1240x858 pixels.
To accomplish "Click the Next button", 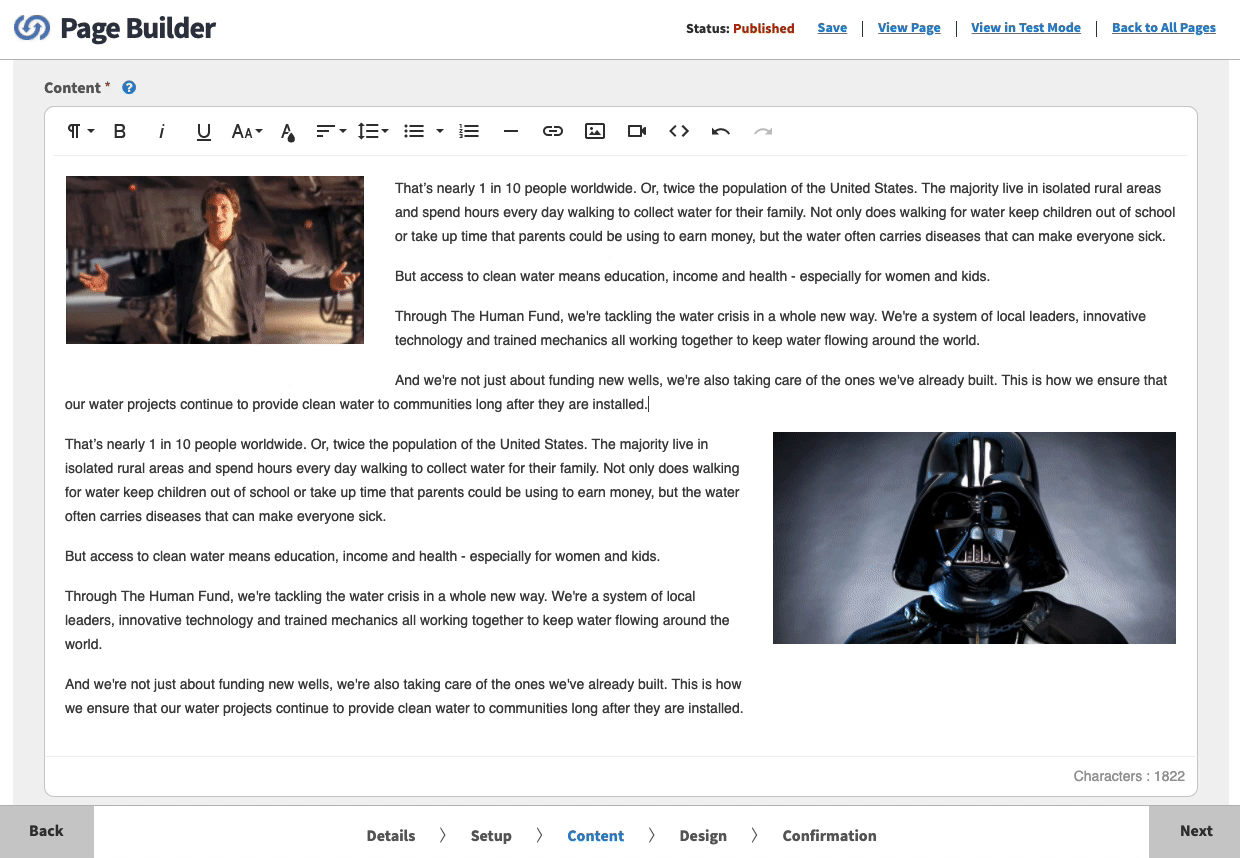I will click(1195, 832).
